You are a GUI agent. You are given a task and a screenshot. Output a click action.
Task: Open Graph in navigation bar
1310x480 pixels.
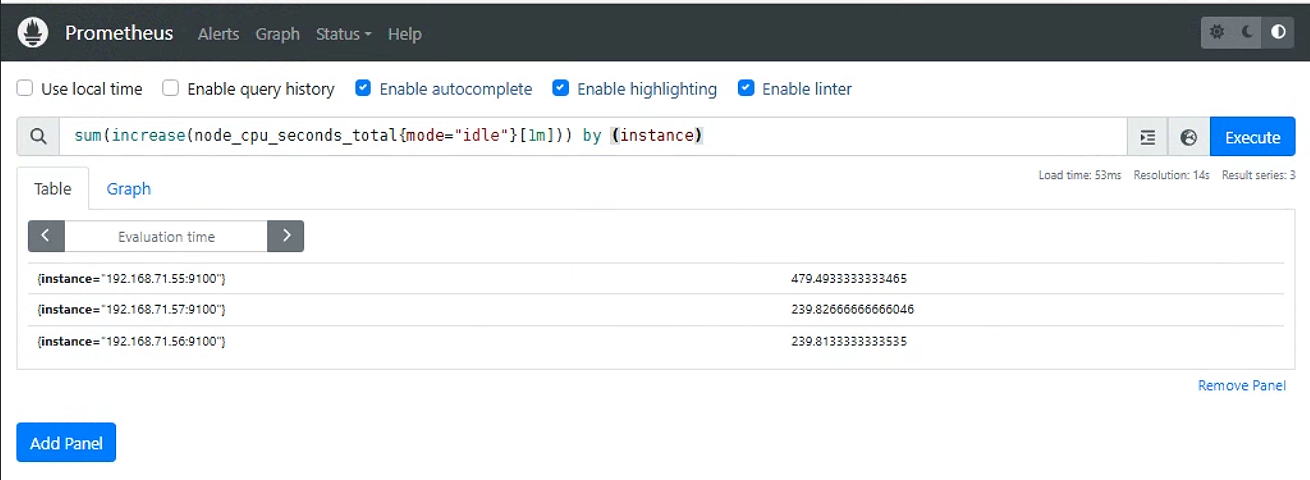pyautogui.click(x=277, y=33)
